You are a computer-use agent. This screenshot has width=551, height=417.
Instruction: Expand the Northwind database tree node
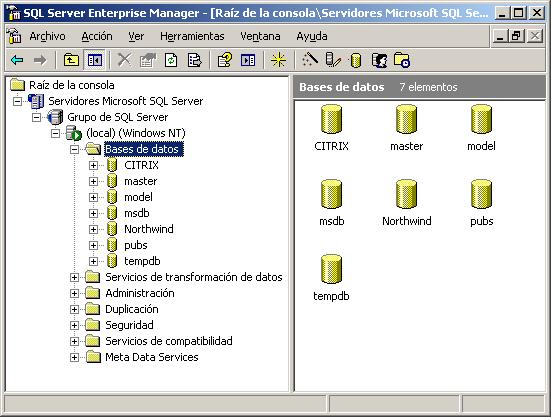[x=93, y=229]
